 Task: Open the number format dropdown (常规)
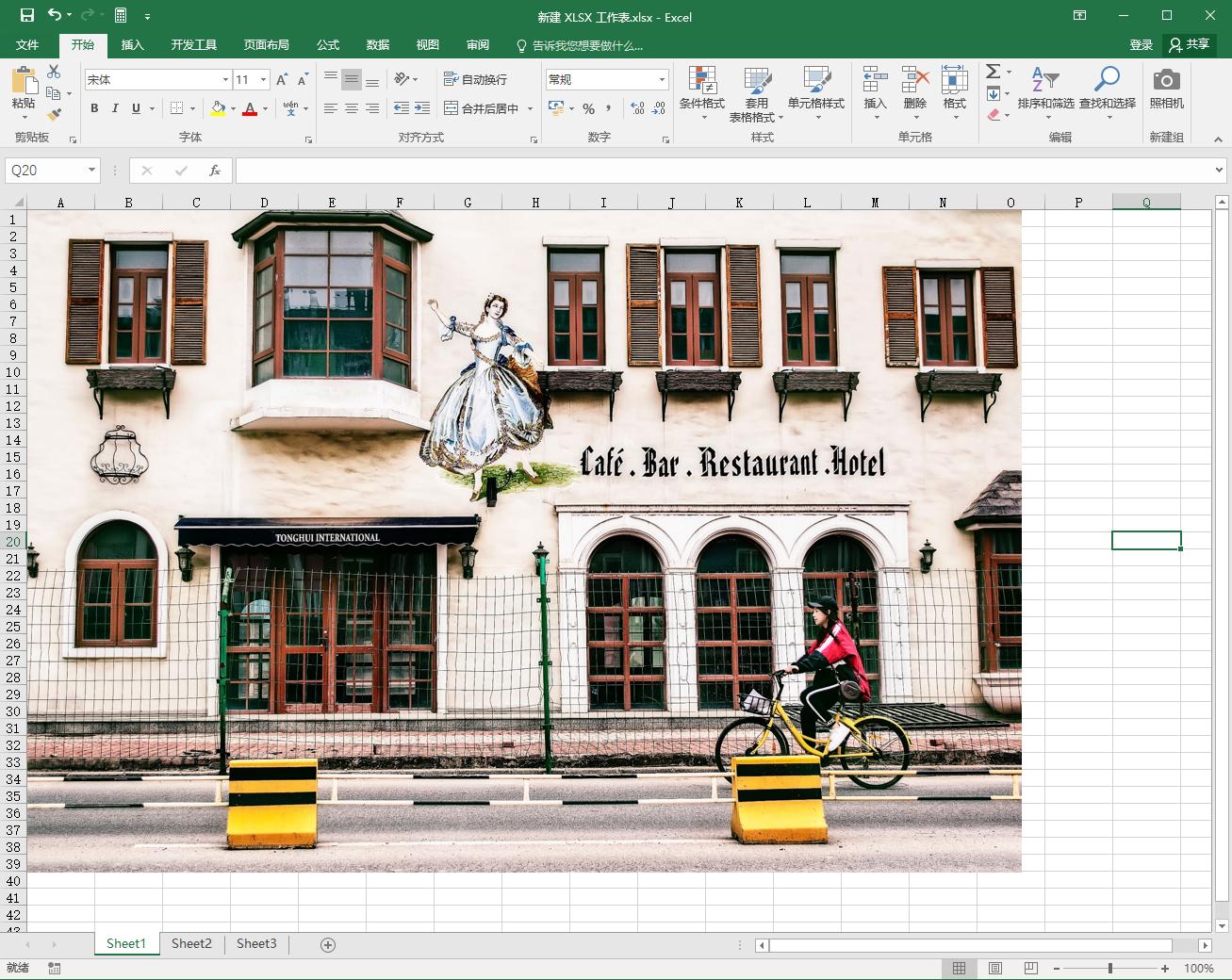click(662, 80)
